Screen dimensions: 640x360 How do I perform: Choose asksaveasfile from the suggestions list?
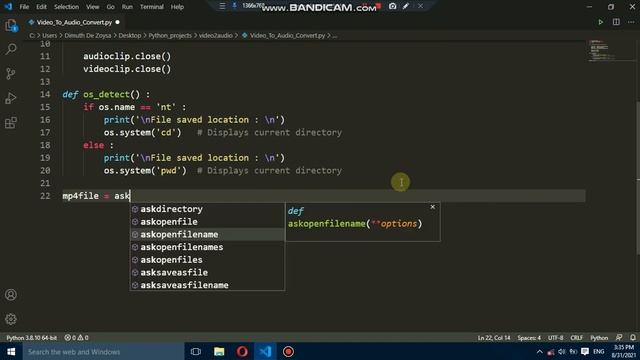click(207, 272)
